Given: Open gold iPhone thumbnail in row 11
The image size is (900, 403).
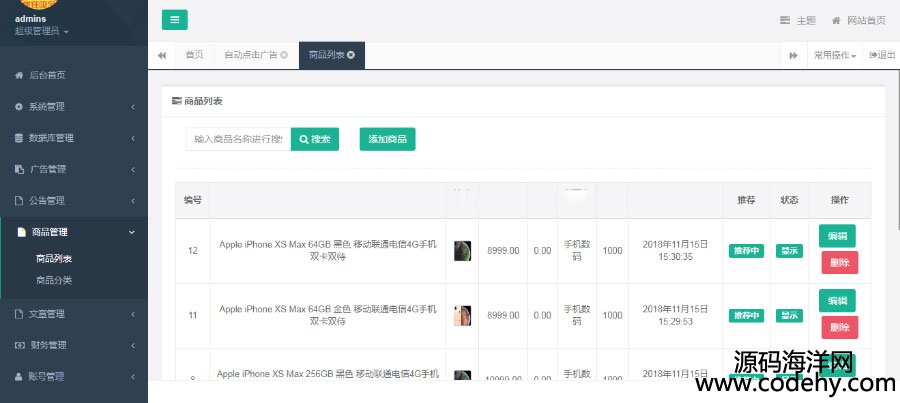Looking at the screenshot, I should (462, 316).
